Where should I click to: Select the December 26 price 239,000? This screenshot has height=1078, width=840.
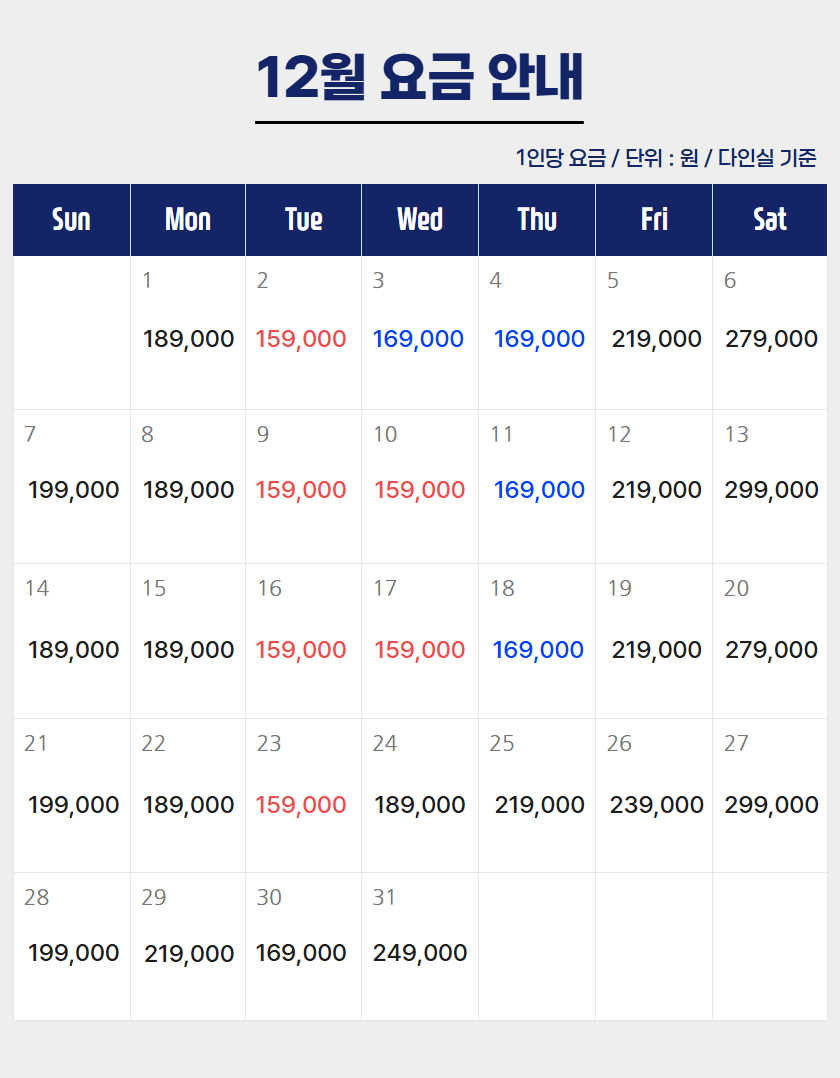[656, 805]
